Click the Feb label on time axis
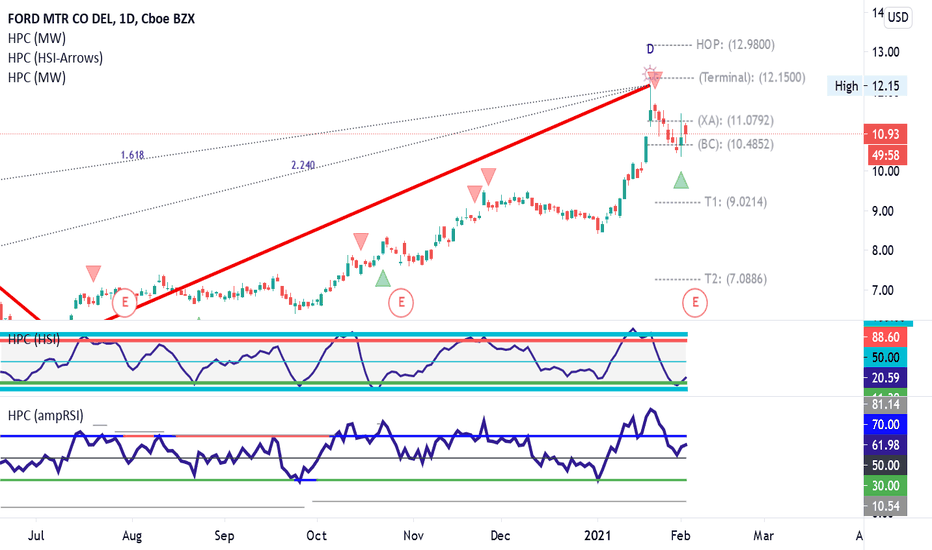 681,536
